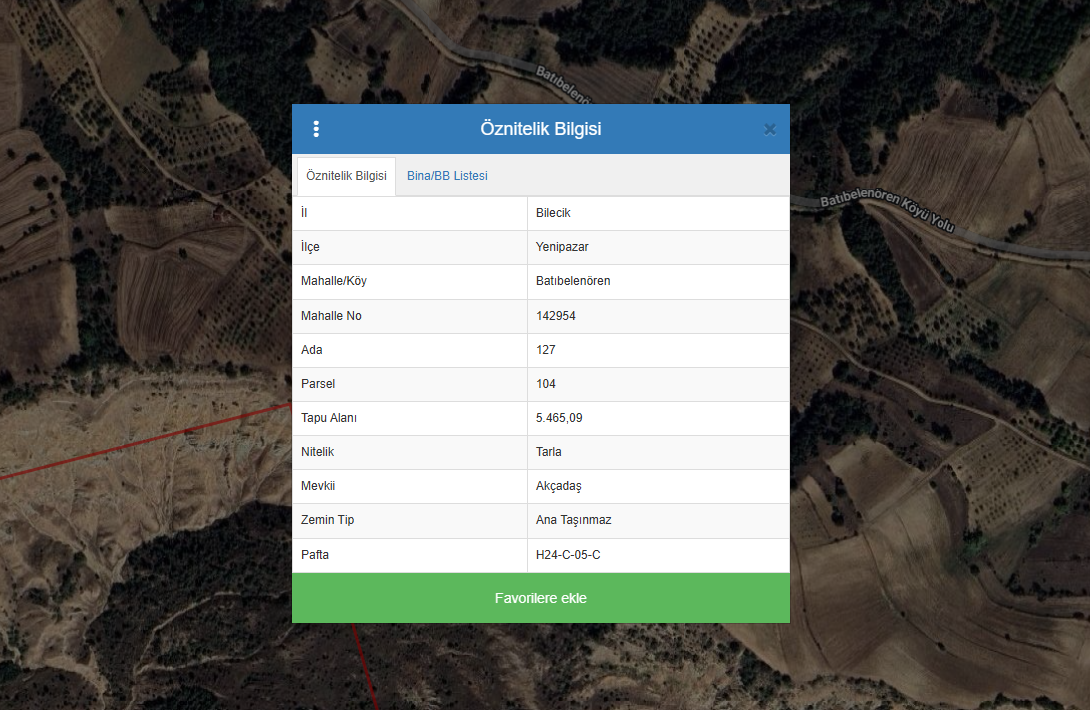Select the Ada value 127
Viewport: 1090px width, 710px height.
click(546, 350)
